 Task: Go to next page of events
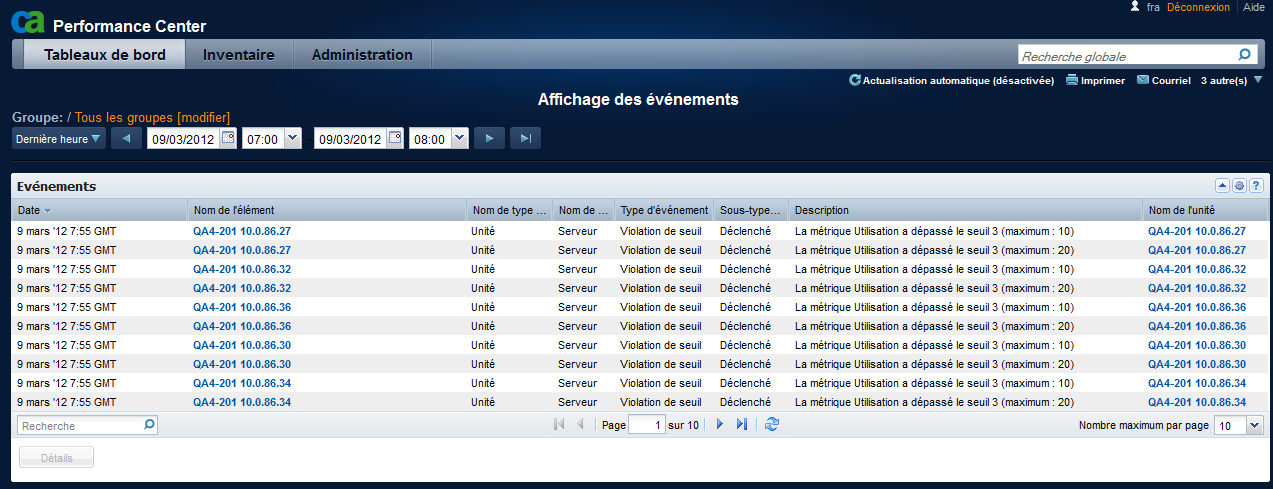coord(719,425)
